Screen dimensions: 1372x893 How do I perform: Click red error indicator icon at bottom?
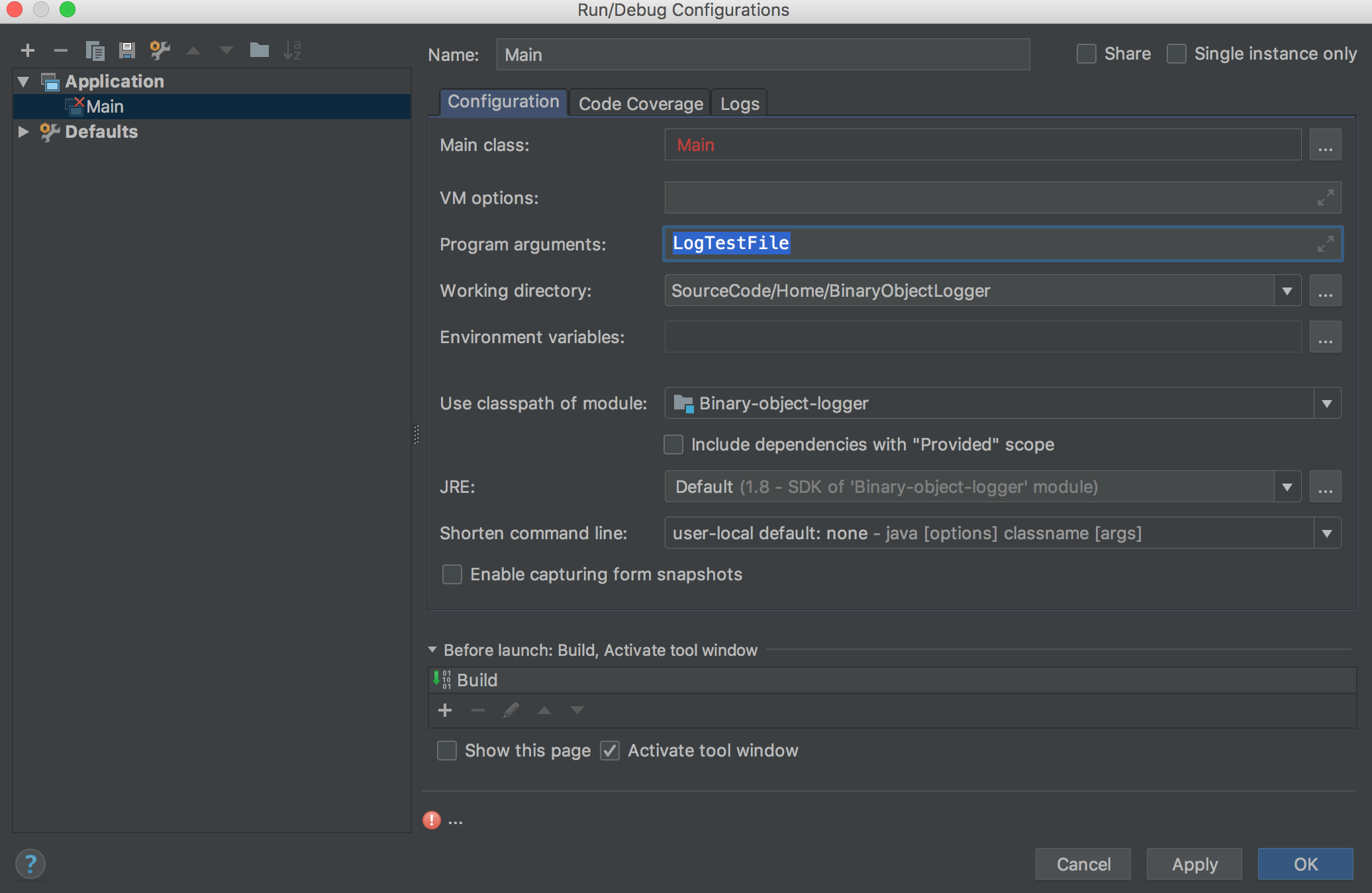(x=432, y=820)
